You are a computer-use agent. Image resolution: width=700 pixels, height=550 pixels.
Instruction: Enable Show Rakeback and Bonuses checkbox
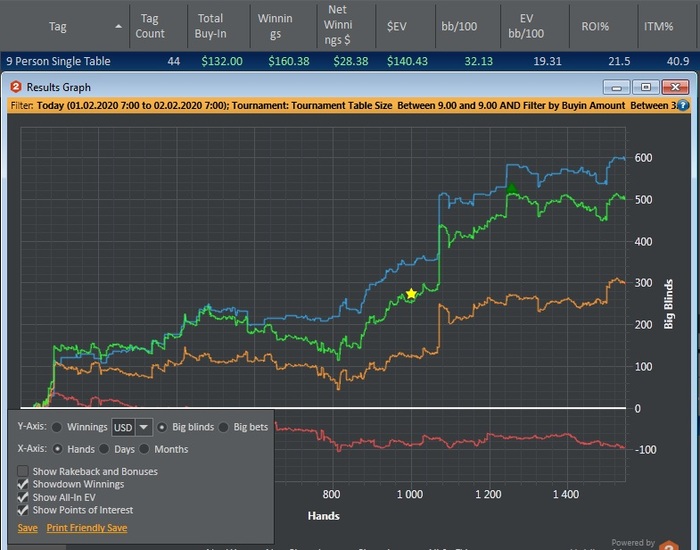coord(23,471)
